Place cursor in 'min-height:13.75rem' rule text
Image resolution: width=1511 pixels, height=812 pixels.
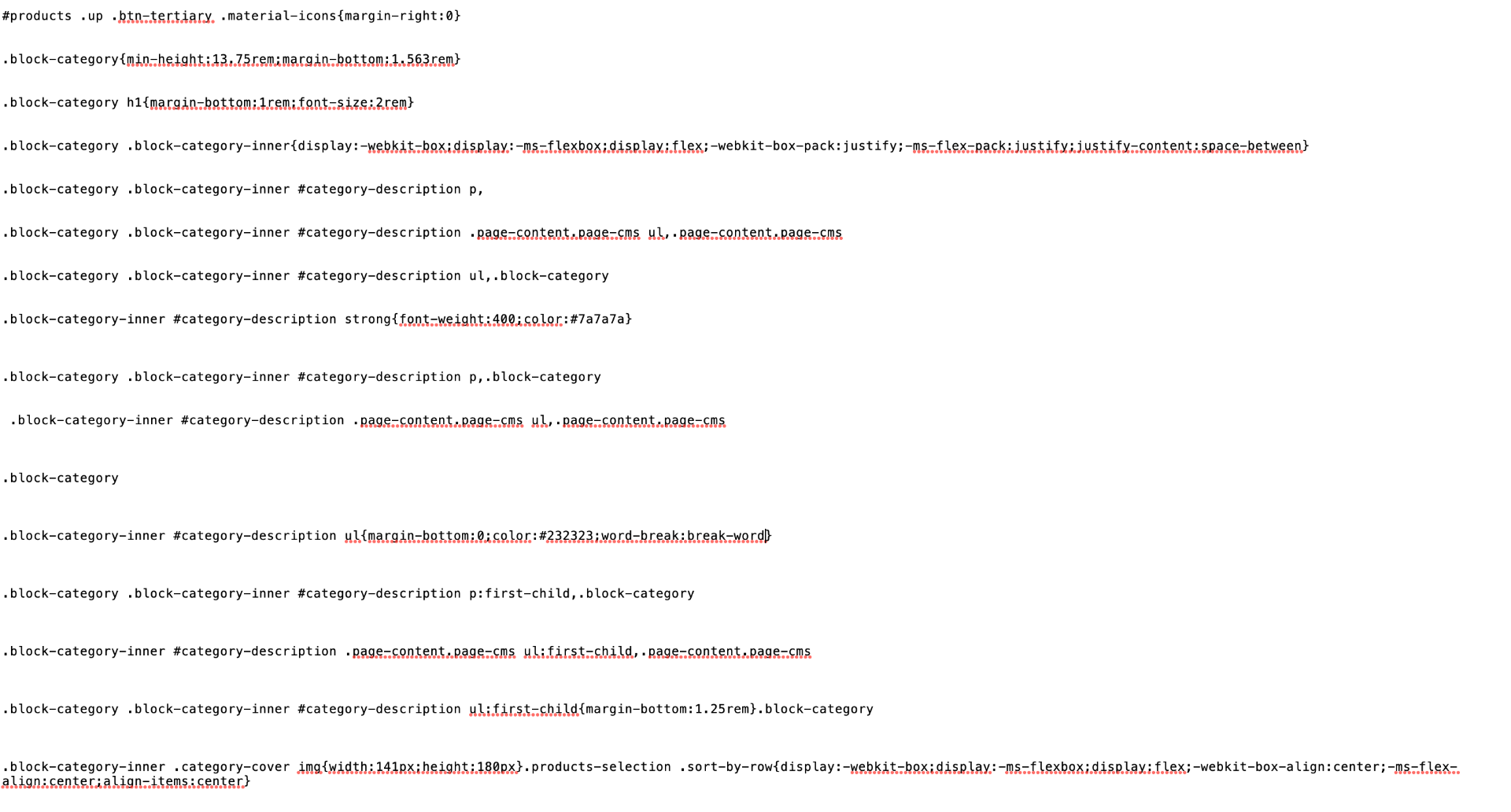201,59
